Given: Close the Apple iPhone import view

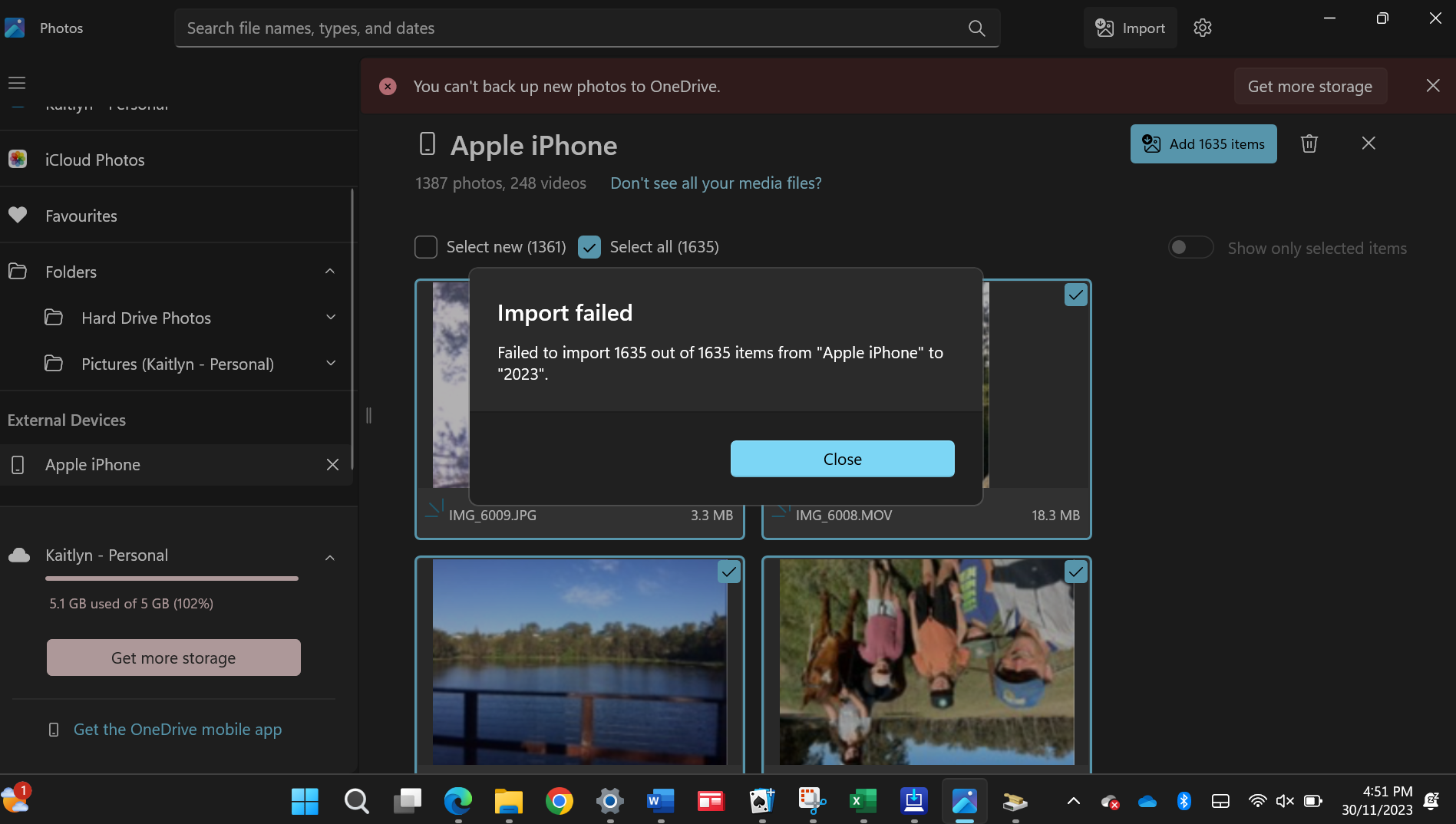Looking at the screenshot, I should pos(1369,143).
